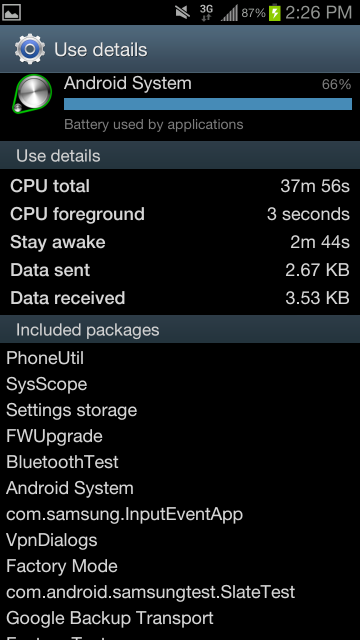Screen dimensions: 360x640
Task: Tap the charging battery icon
Action: pos(275,13)
